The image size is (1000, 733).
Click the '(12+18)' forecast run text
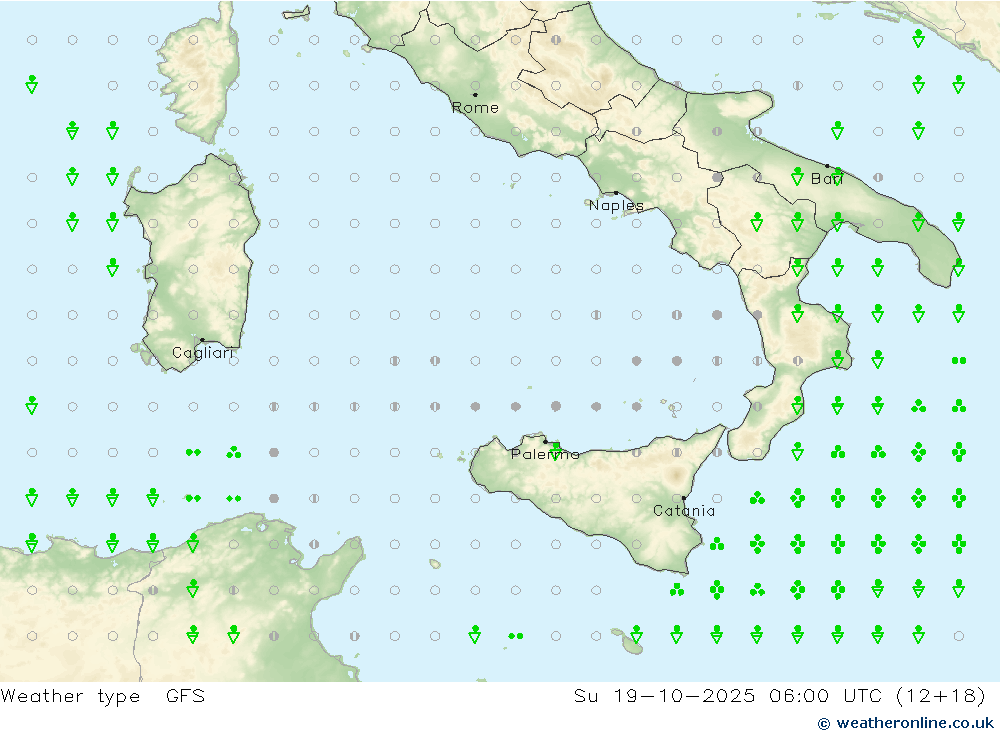coord(941,695)
